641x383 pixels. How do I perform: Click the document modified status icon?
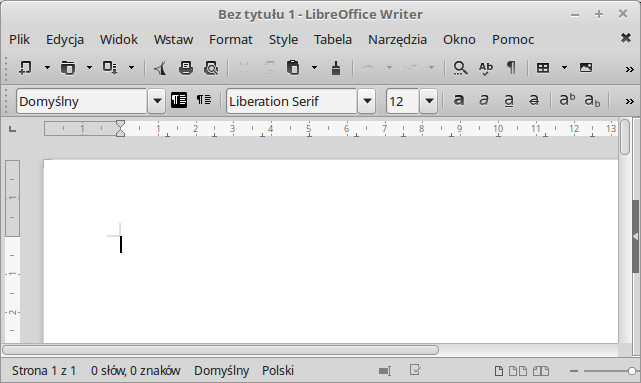point(415,370)
